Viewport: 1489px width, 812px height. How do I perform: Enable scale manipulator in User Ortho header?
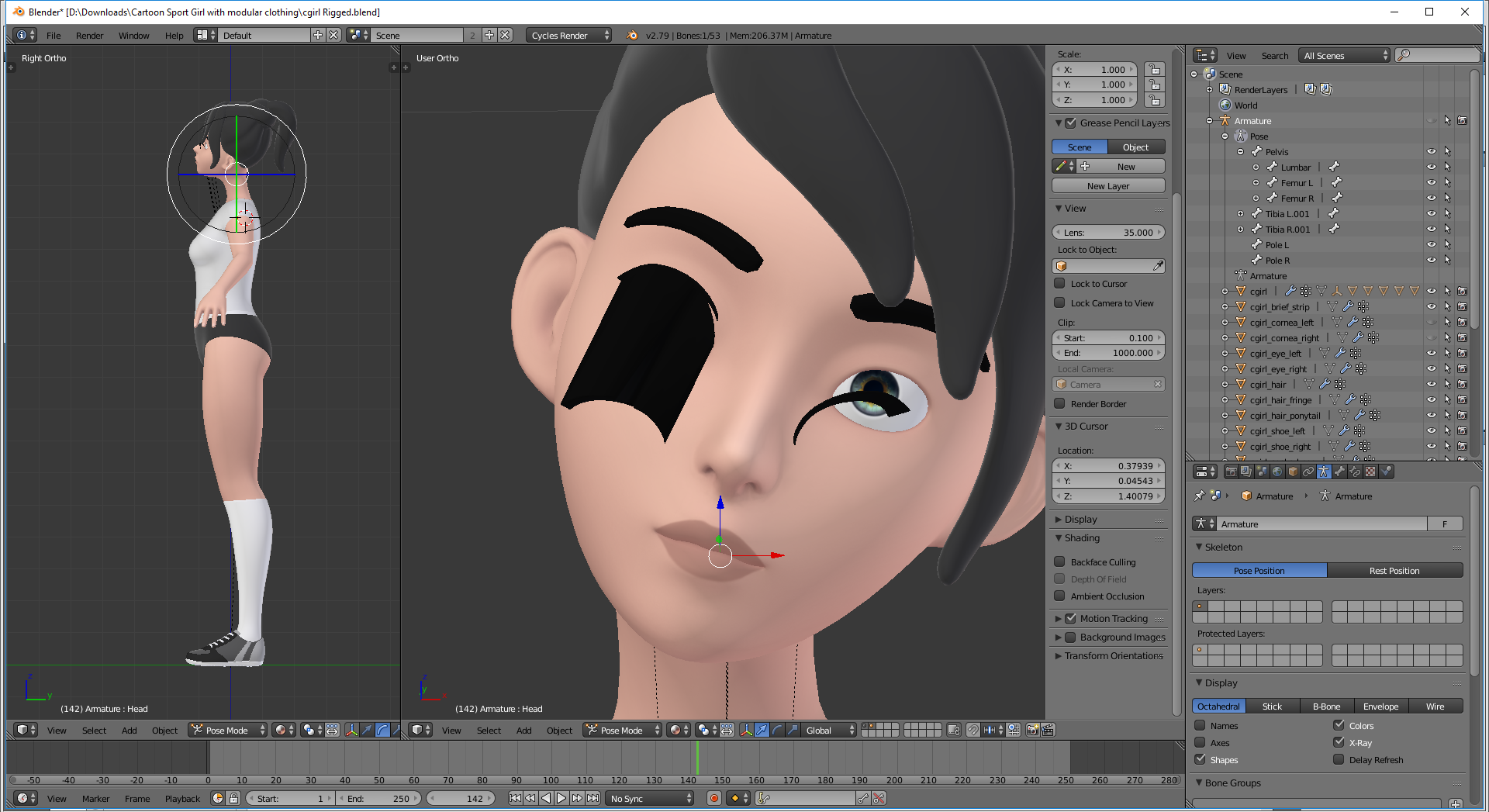[793, 730]
